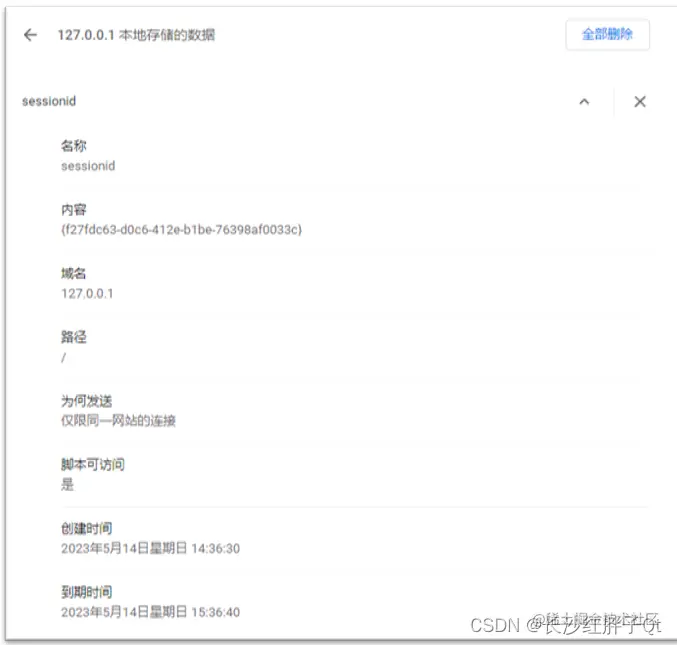
Task: Click the 到期时间 field label
Action: point(86,592)
